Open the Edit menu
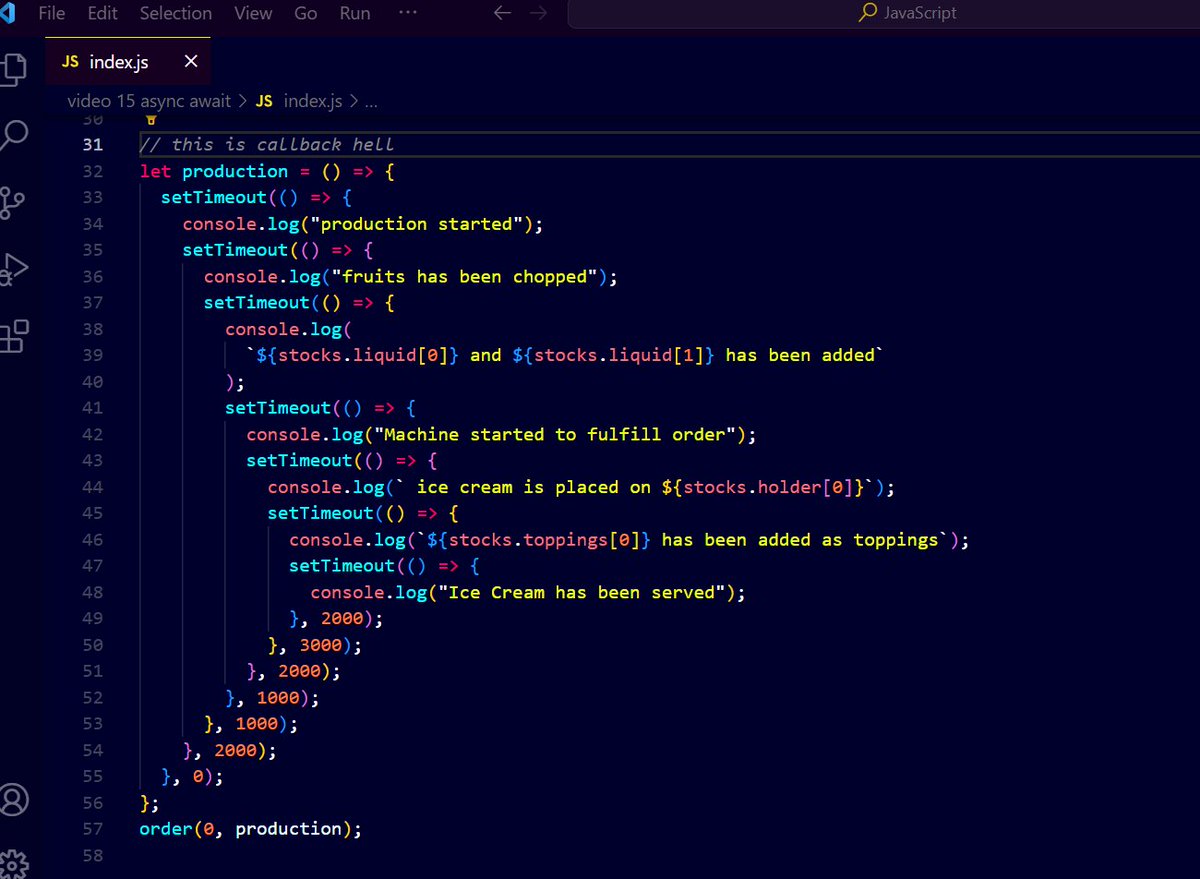1200x879 pixels. [x=102, y=13]
